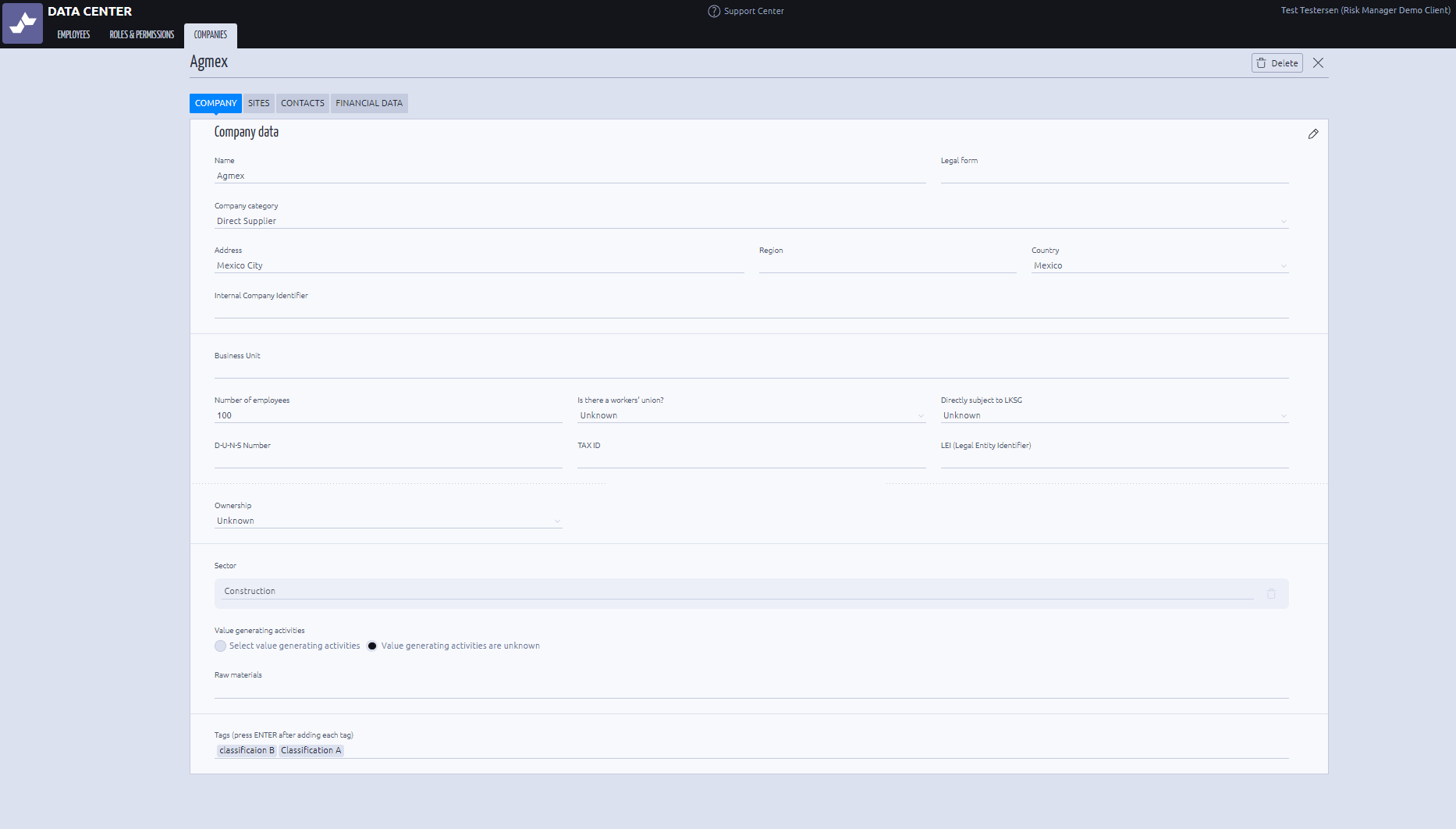Expand the Ownership dropdown

(x=389, y=521)
